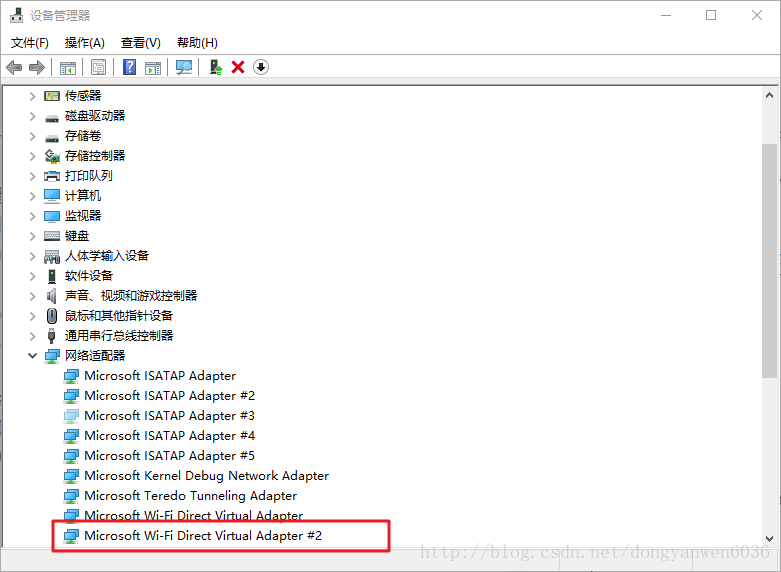Click the Device Manager title bar icon
The image size is (781, 572).
(16, 15)
